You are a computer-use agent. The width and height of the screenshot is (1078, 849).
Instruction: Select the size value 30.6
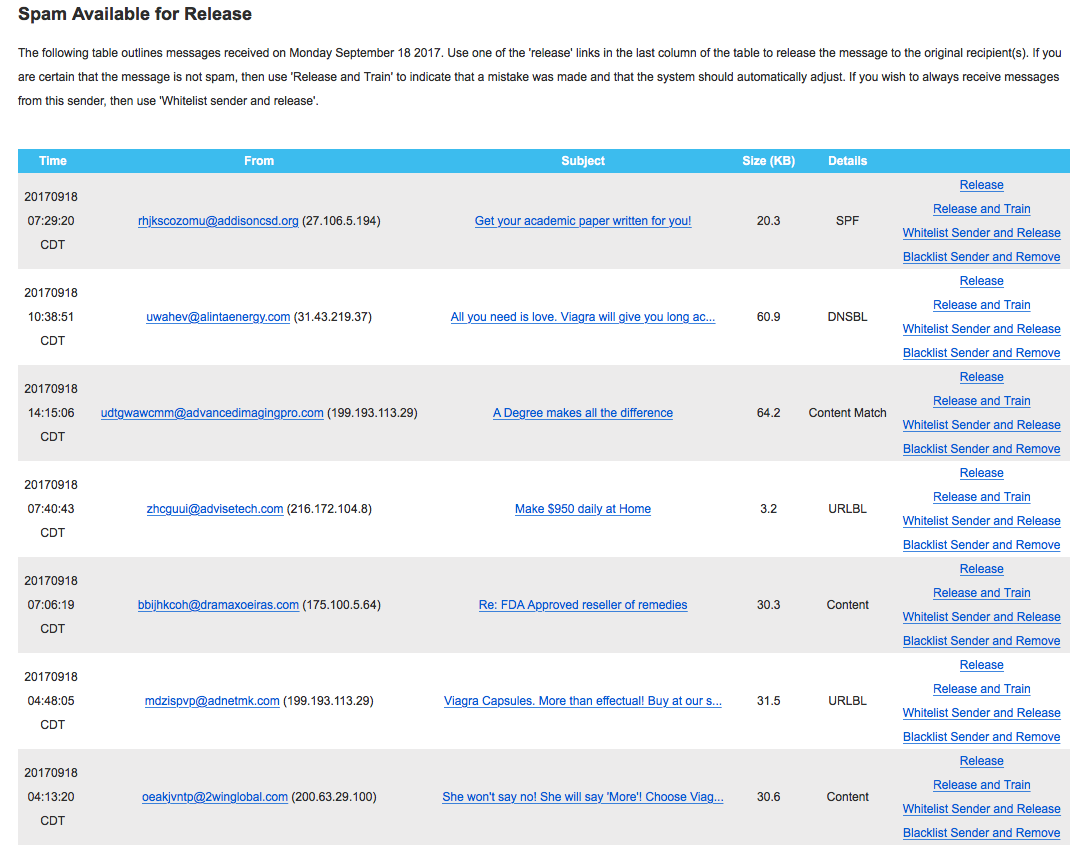769,798
